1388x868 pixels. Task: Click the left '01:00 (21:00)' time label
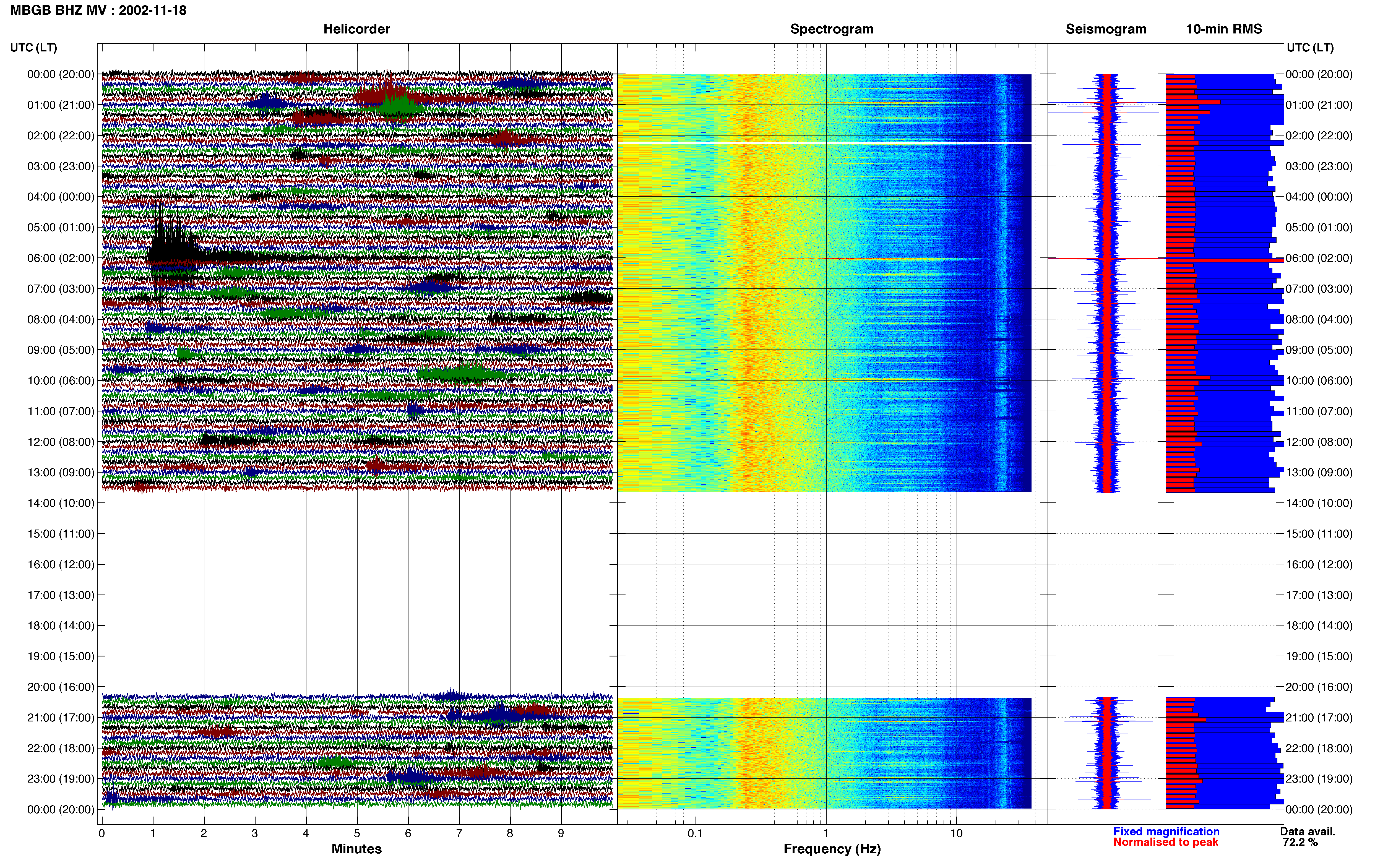point(61,105)
